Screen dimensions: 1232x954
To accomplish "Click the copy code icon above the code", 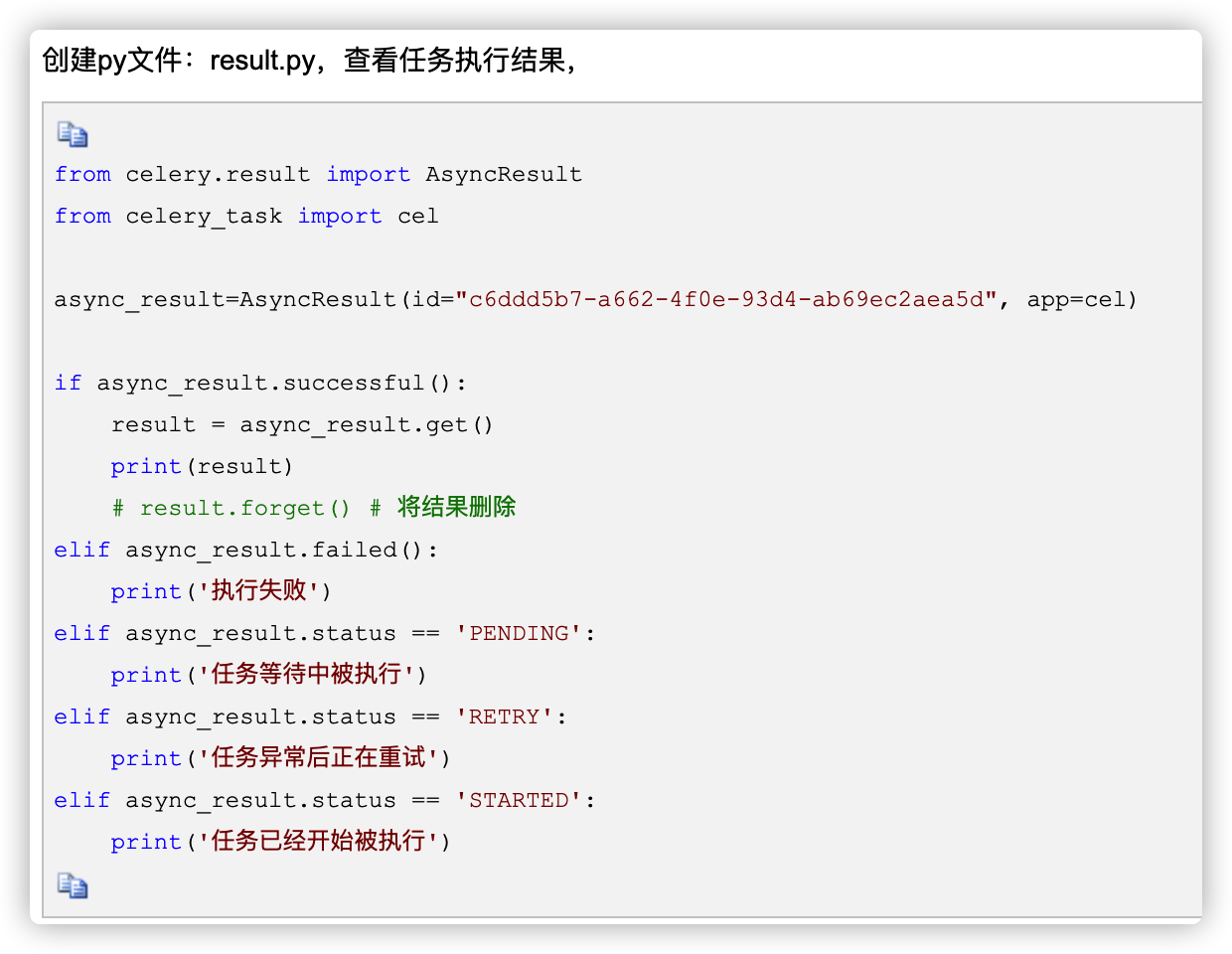I will click(x=73, y=134).
